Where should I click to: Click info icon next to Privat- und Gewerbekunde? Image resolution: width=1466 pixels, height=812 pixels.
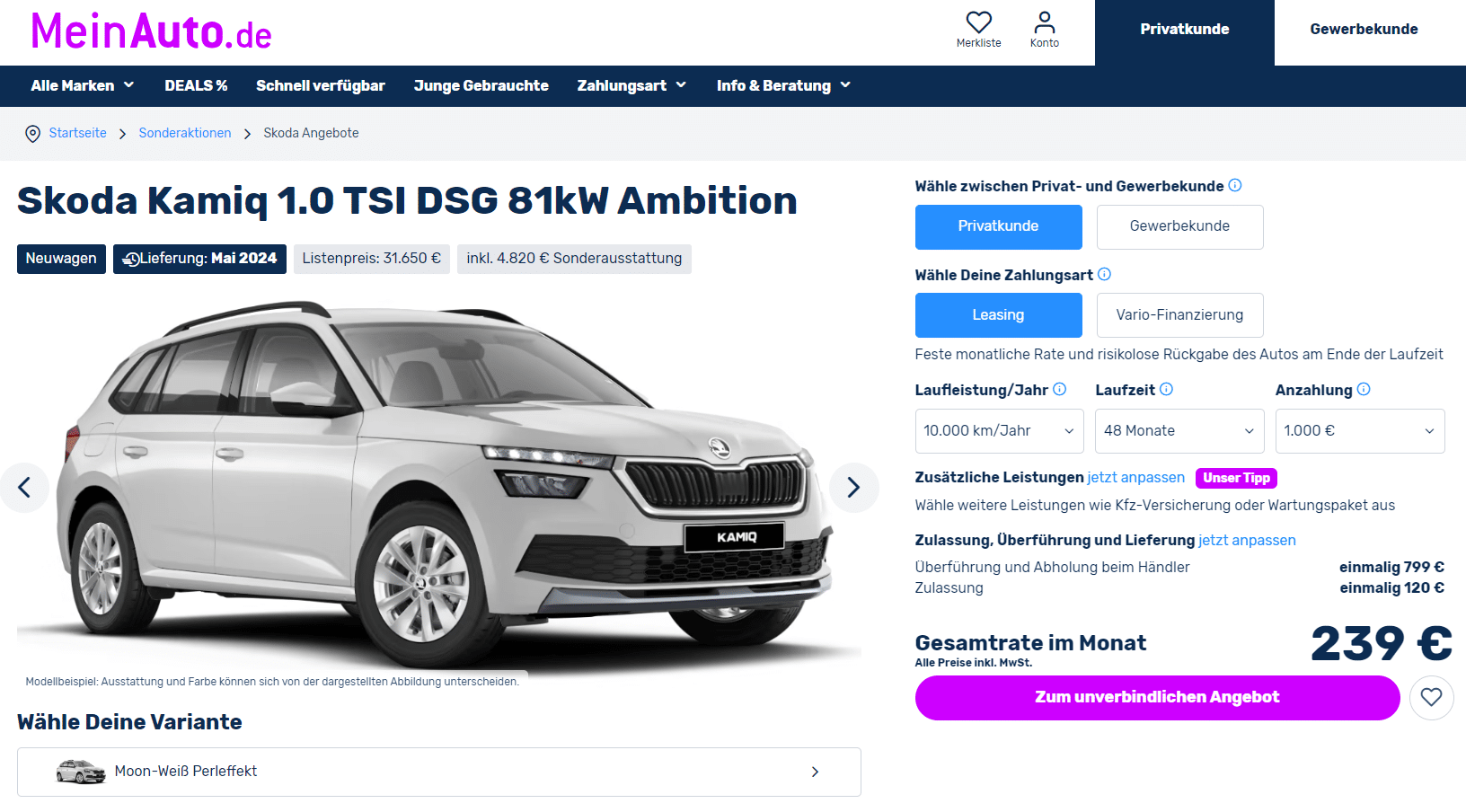[1235, 185]
